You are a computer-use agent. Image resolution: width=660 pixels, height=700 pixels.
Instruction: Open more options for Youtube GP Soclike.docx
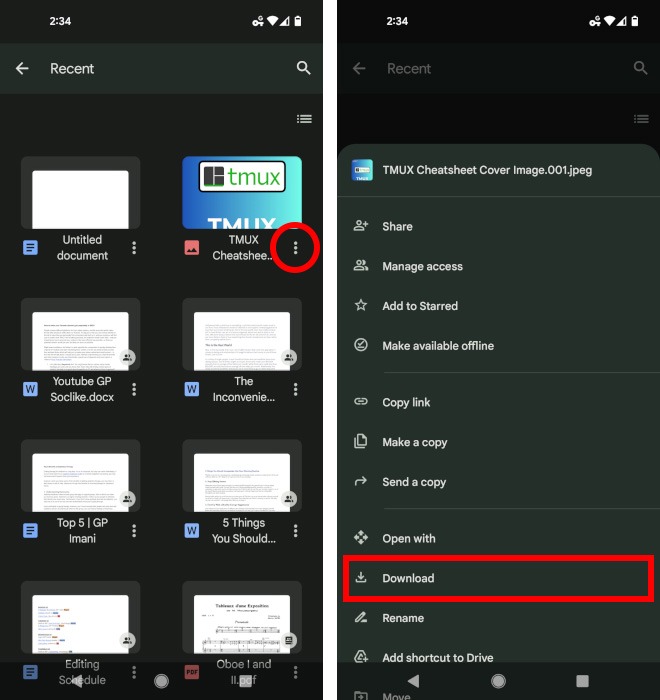click(x=134, y=389)
